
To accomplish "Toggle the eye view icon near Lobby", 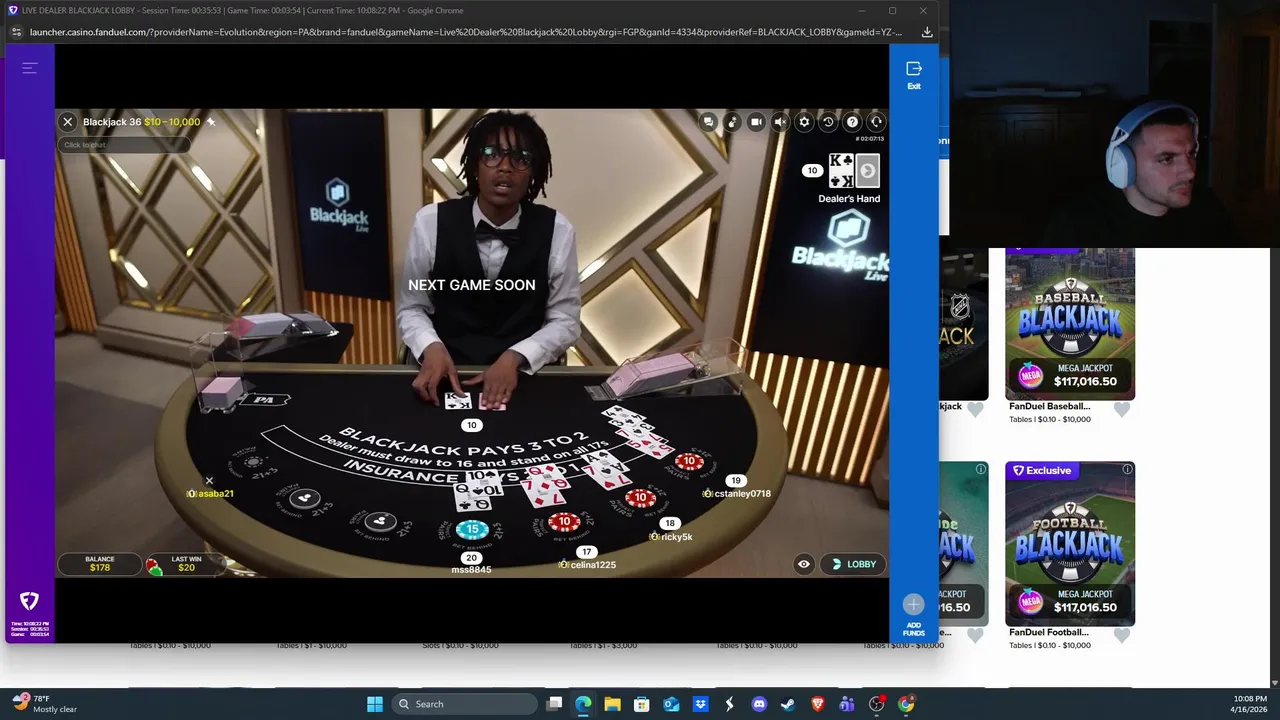I will click(804, 564).
